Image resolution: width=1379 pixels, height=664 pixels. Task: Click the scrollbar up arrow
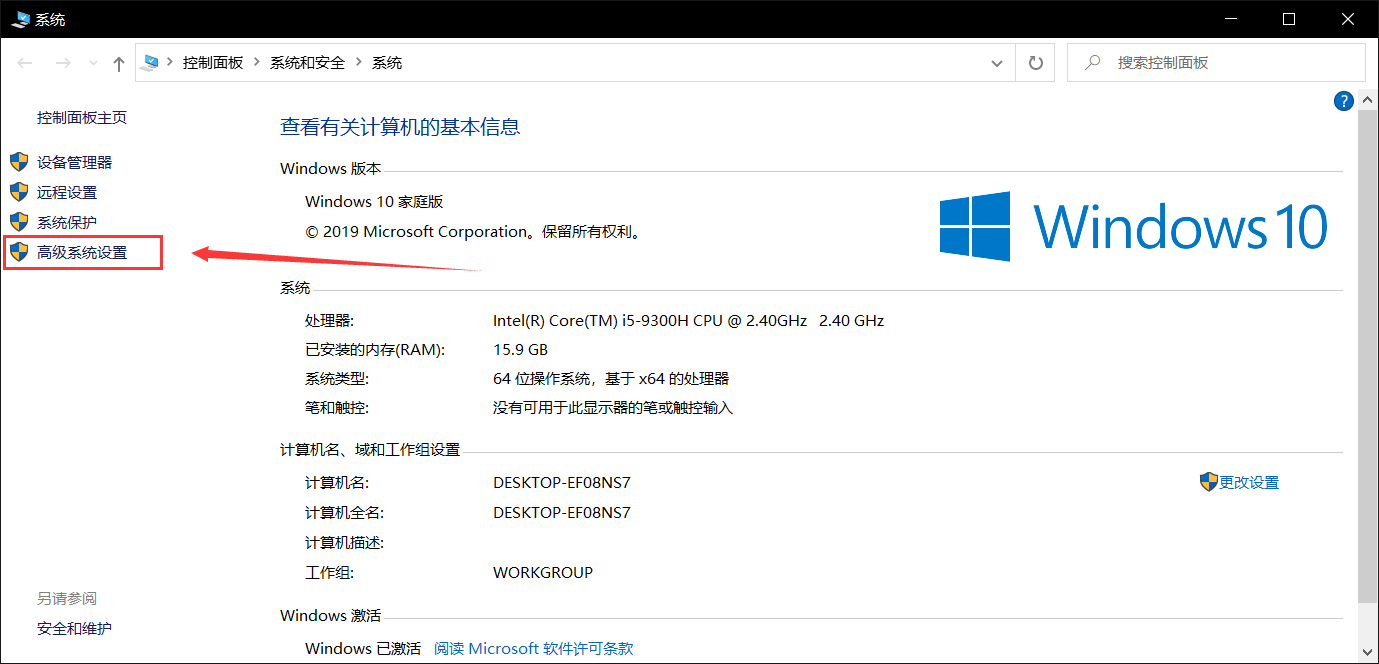[x=1366, y=99]
